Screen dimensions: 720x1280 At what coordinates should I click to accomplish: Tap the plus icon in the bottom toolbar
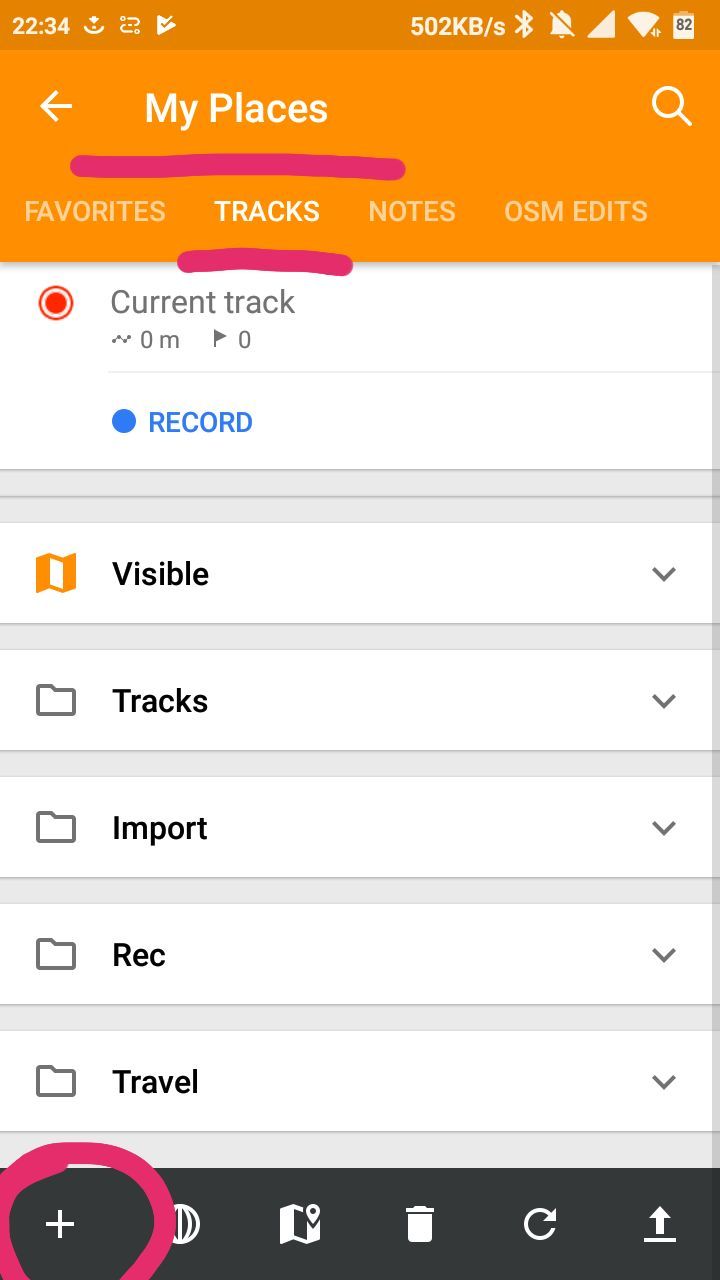point(60,1224)
